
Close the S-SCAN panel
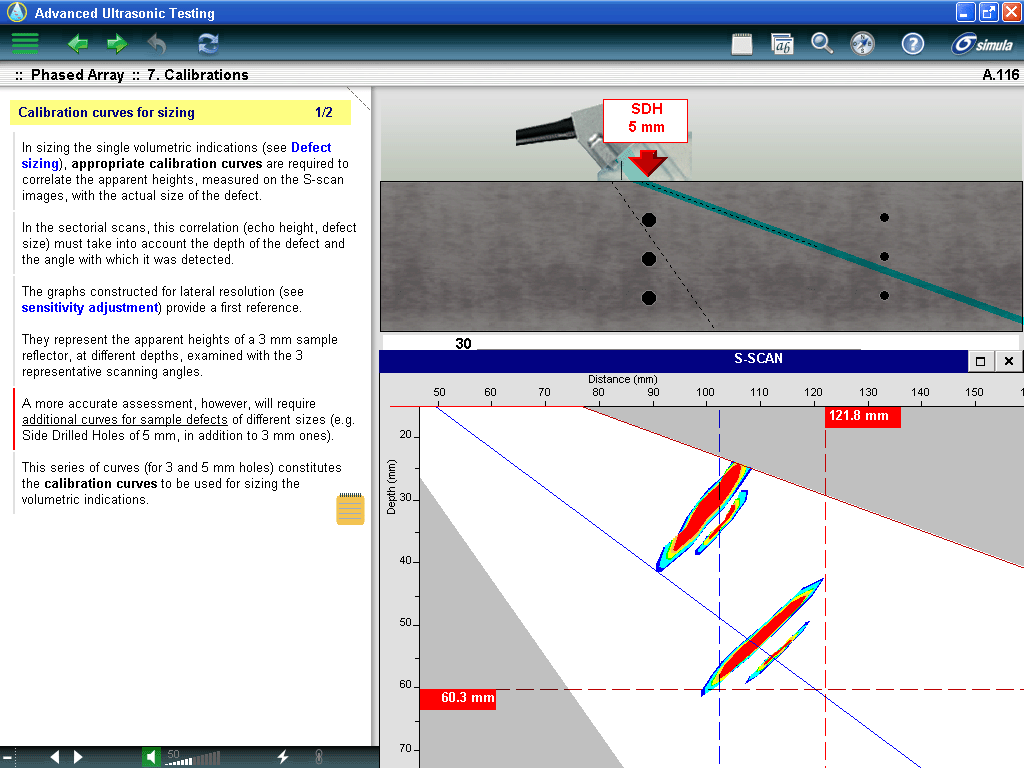pyautogui.click(x=1008, y=361)
